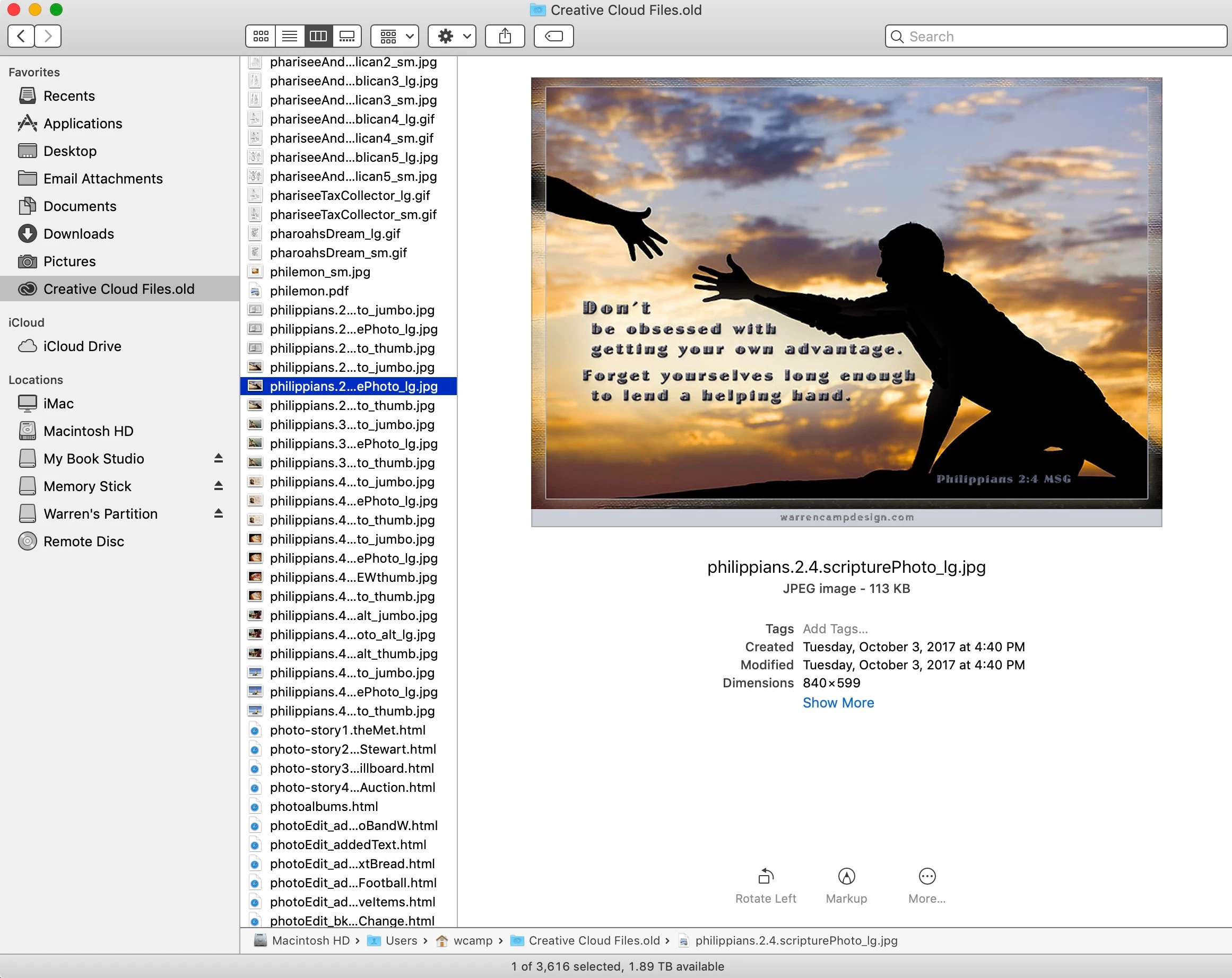Switch to list view mode
The image size is (1232, 978).
click(290, 37)
